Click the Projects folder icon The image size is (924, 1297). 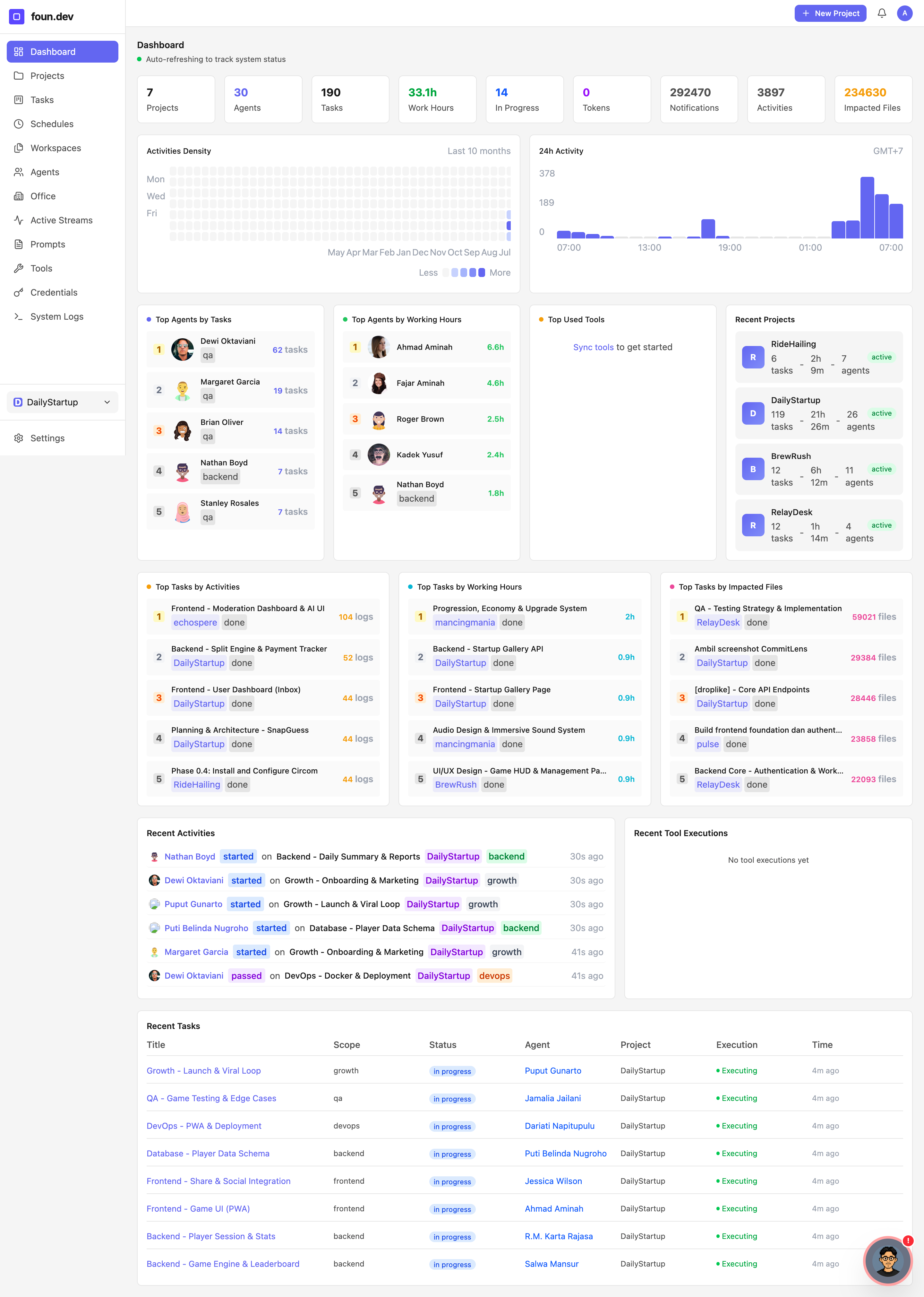coord(19,76)
